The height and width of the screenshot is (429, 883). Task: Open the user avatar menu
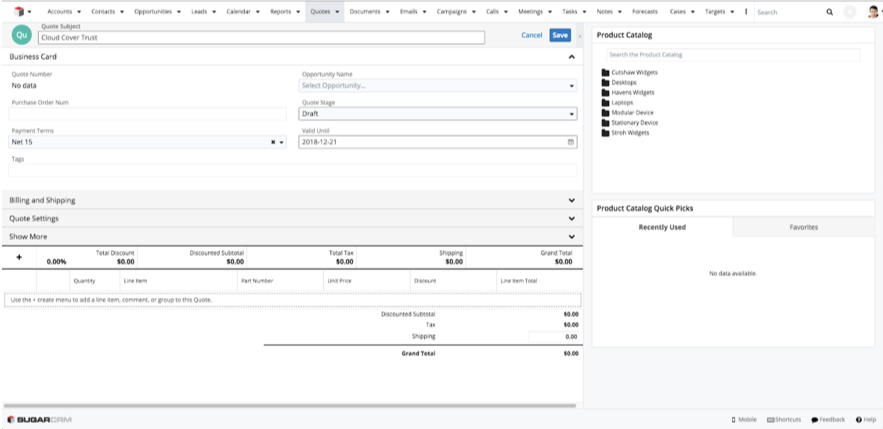pos(862,12)
